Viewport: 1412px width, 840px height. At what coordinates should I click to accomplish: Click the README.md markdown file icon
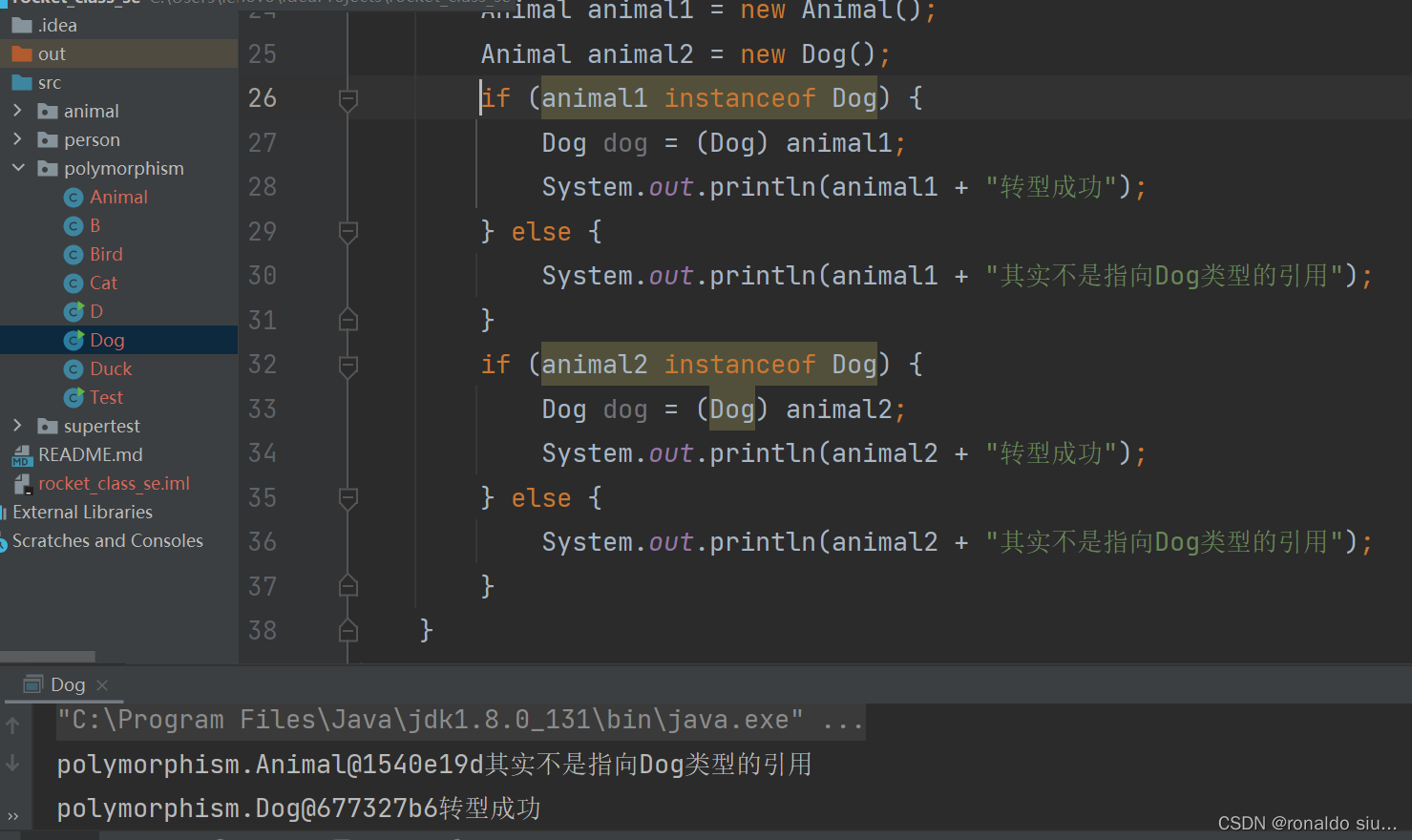point(22,455)
